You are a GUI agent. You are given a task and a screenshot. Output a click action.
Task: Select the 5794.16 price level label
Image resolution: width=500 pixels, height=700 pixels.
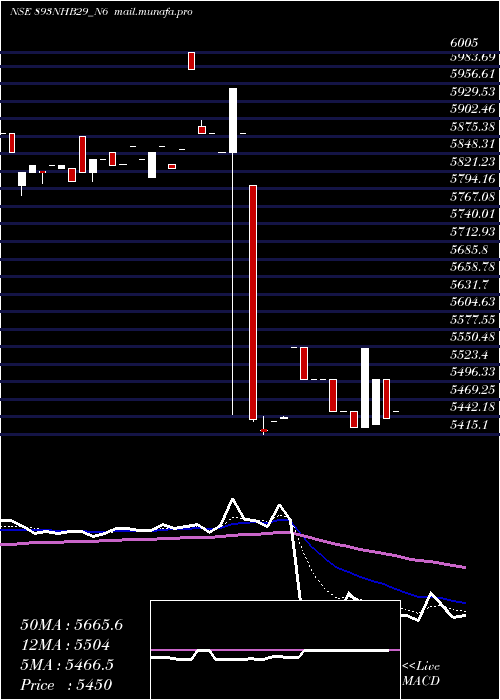tap(472, 179)
